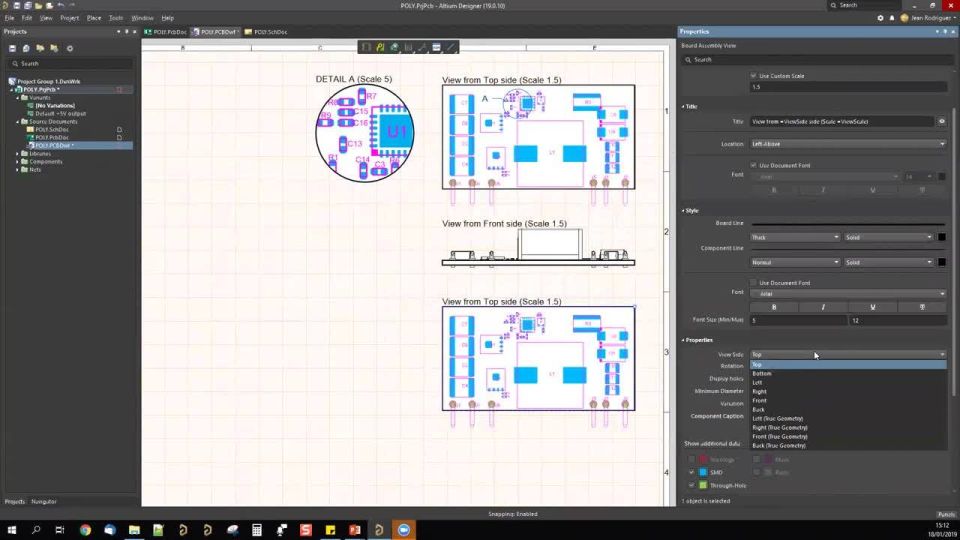Click the Panels button in status bar
The image size is (960, 540).
point(946,515)
